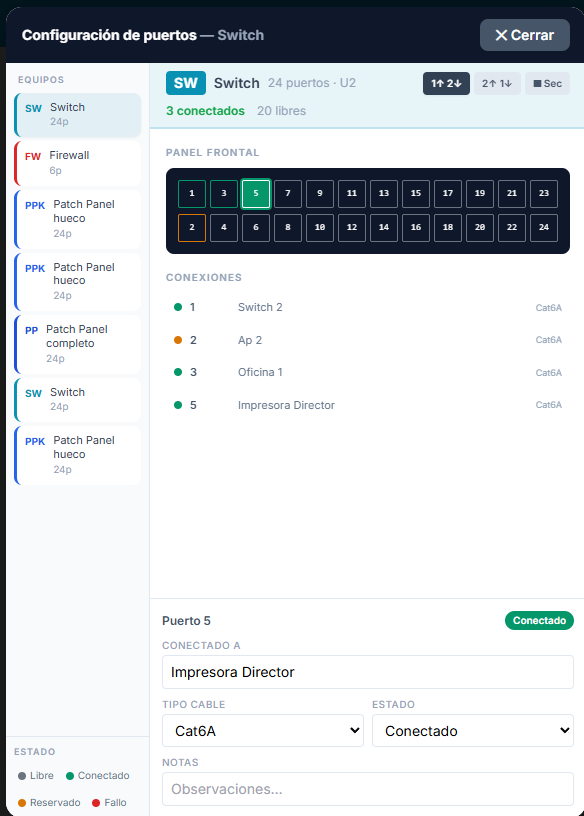The height and width of the screenshot is (816, 584).
Task: Click the Fallo legend entry
Action: (x=109, y=802)
